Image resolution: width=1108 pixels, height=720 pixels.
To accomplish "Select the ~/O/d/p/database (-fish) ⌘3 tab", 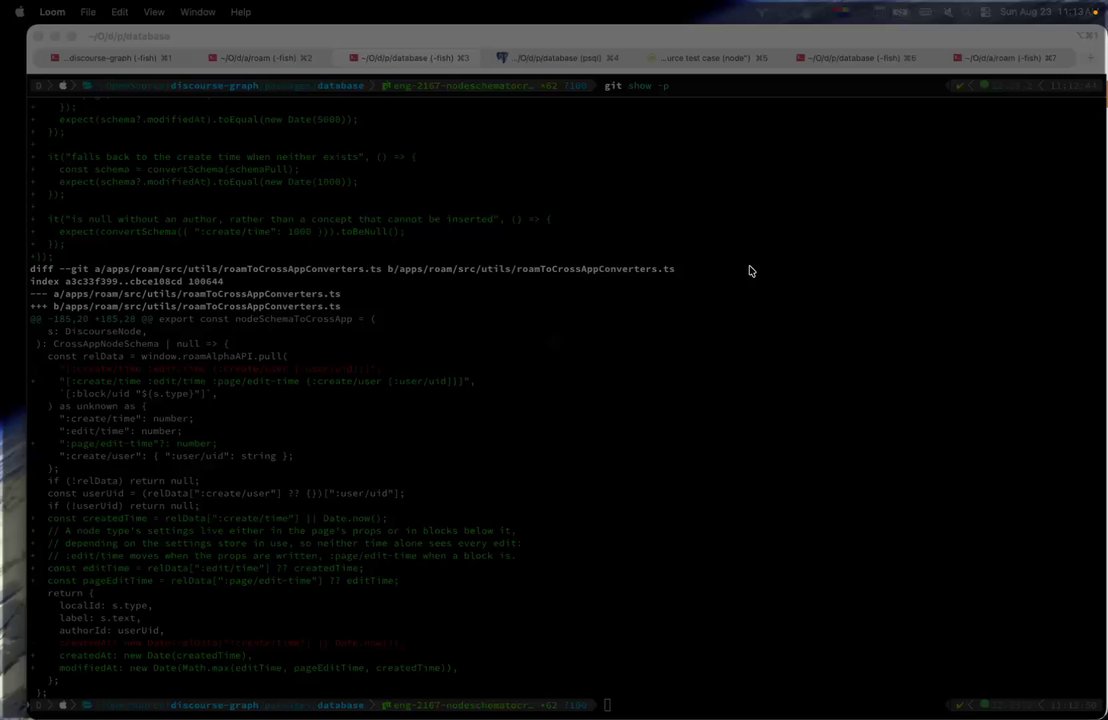I will pos(409,58).
